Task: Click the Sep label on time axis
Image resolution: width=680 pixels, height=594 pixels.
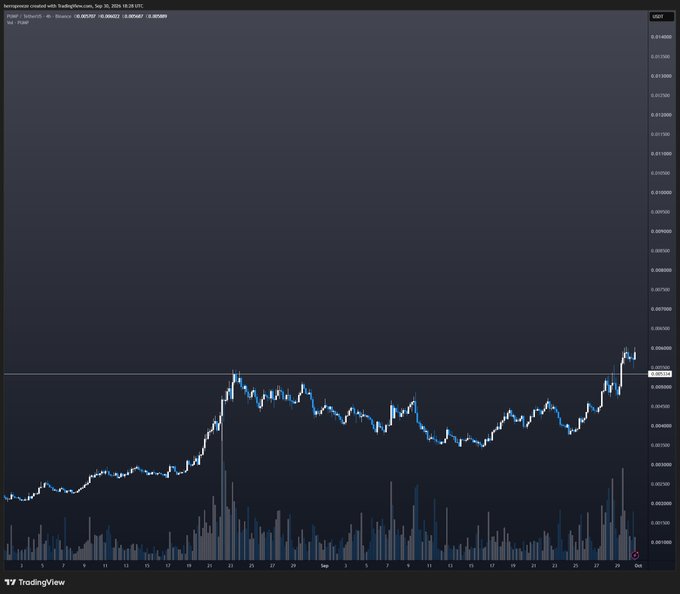Action: coord(324,566)
